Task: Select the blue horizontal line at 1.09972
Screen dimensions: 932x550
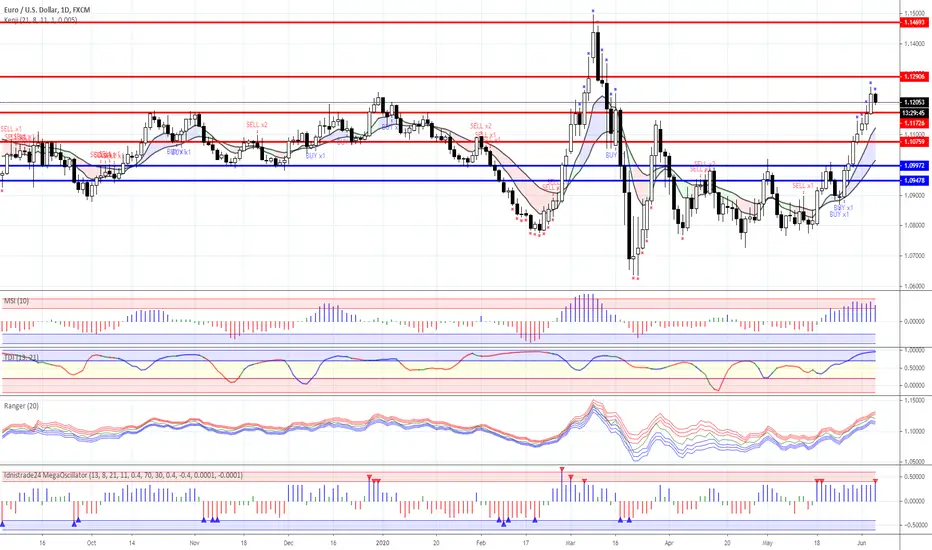Action: coord(450,166)
